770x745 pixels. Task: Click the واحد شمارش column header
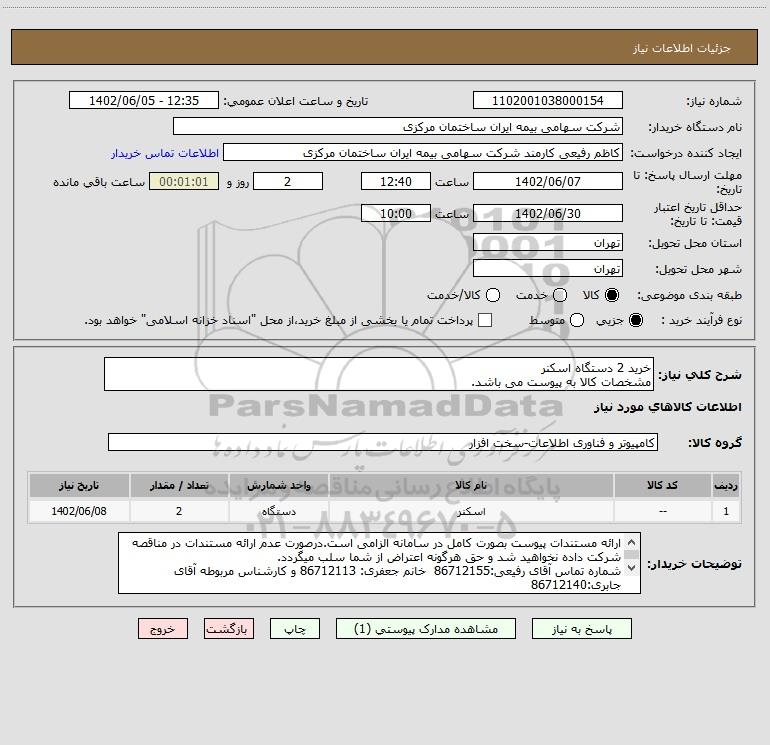tap(278, 486)
